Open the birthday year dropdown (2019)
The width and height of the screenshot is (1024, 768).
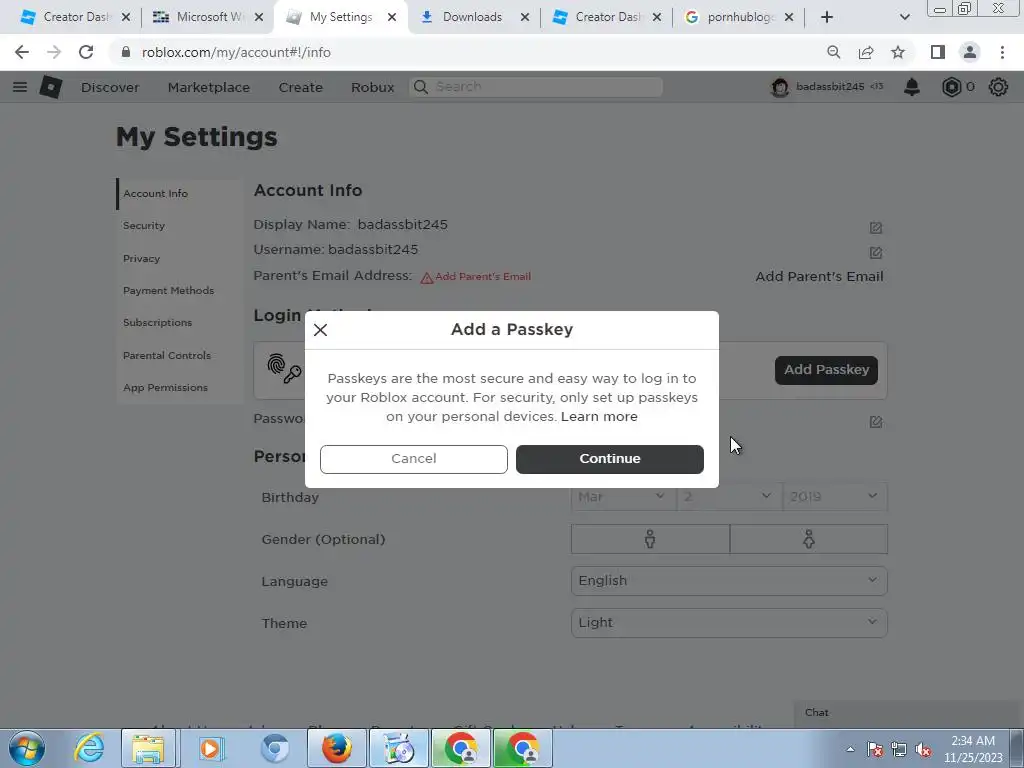click(835, 497)
